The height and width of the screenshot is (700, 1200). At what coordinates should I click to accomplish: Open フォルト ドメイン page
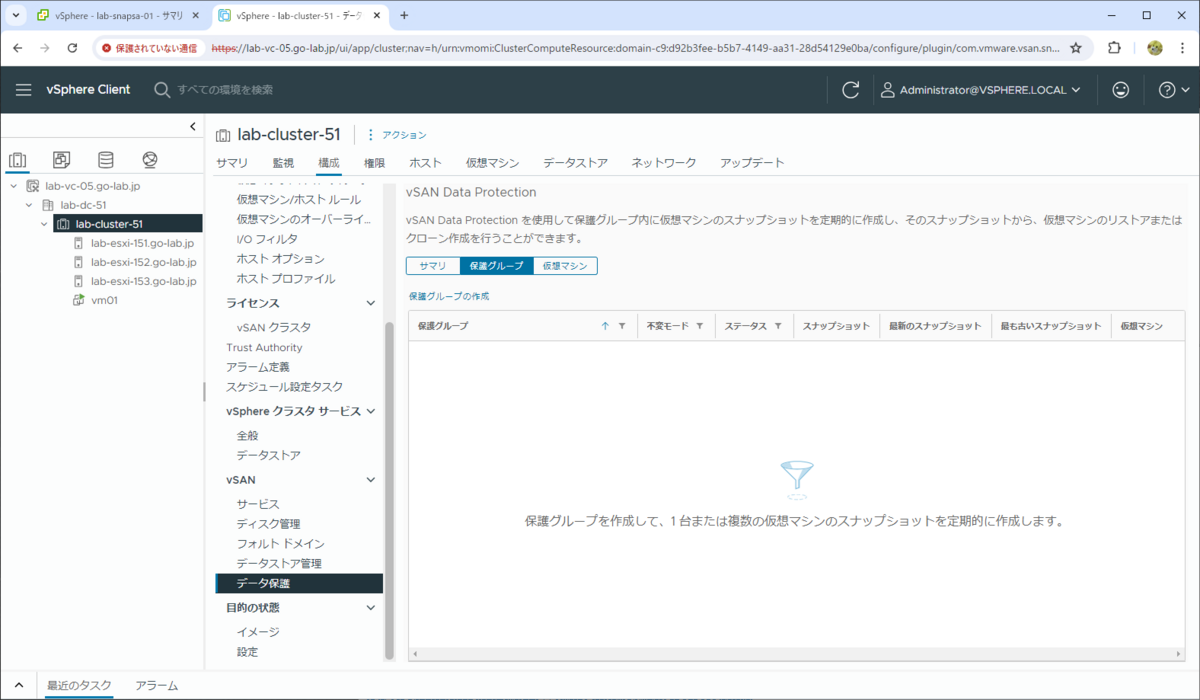(280, 544)
